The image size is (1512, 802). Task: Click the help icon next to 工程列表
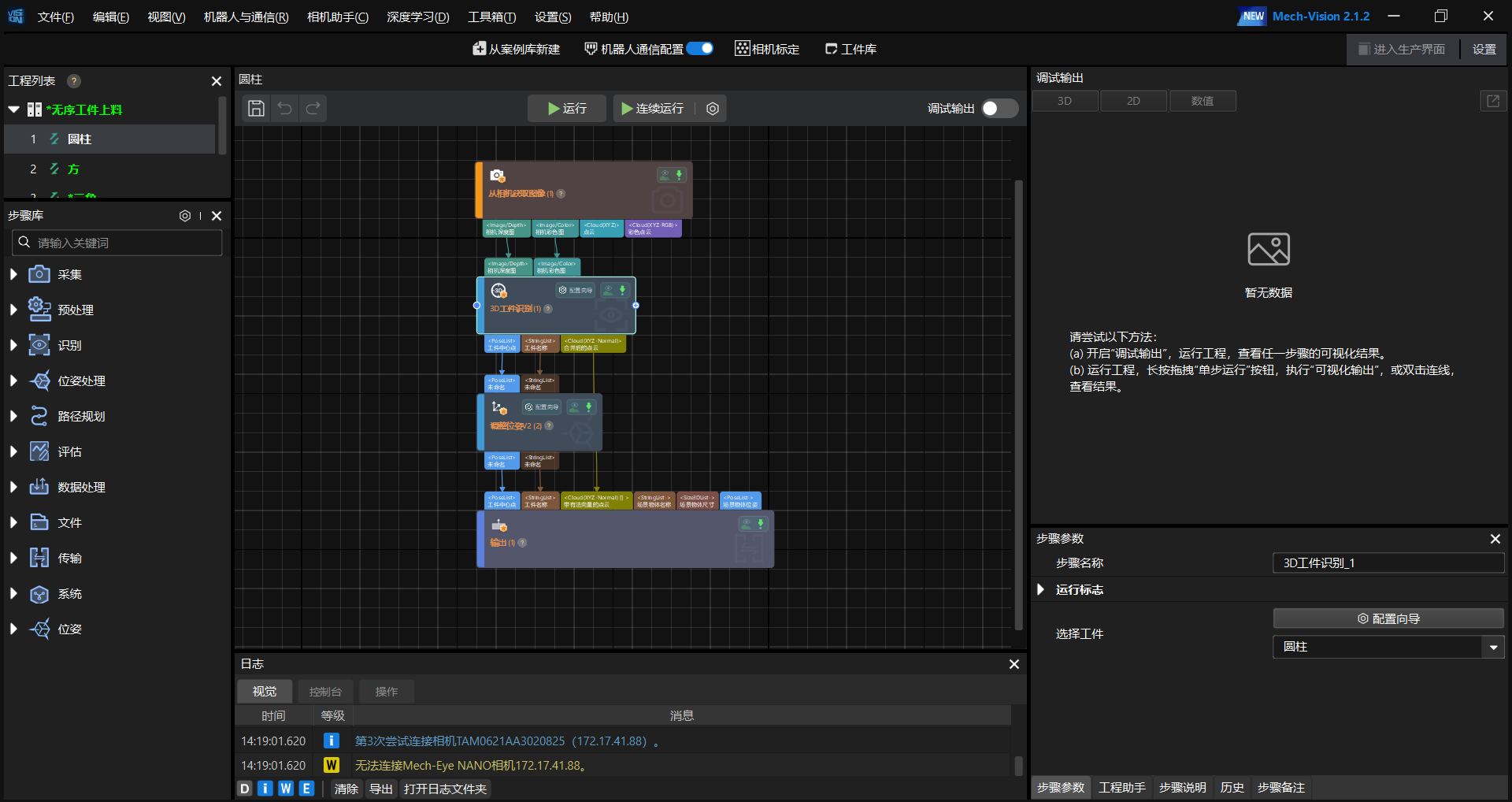(74, 81)
